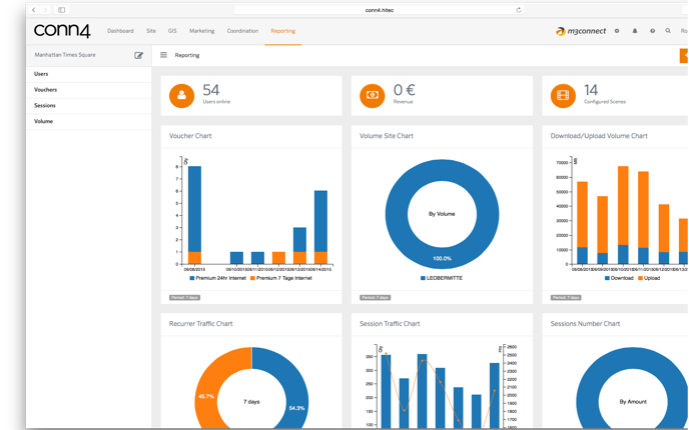689x430 pixels.
Task: Click the Users online orange circle icon
Action: (x=181, y=96)
